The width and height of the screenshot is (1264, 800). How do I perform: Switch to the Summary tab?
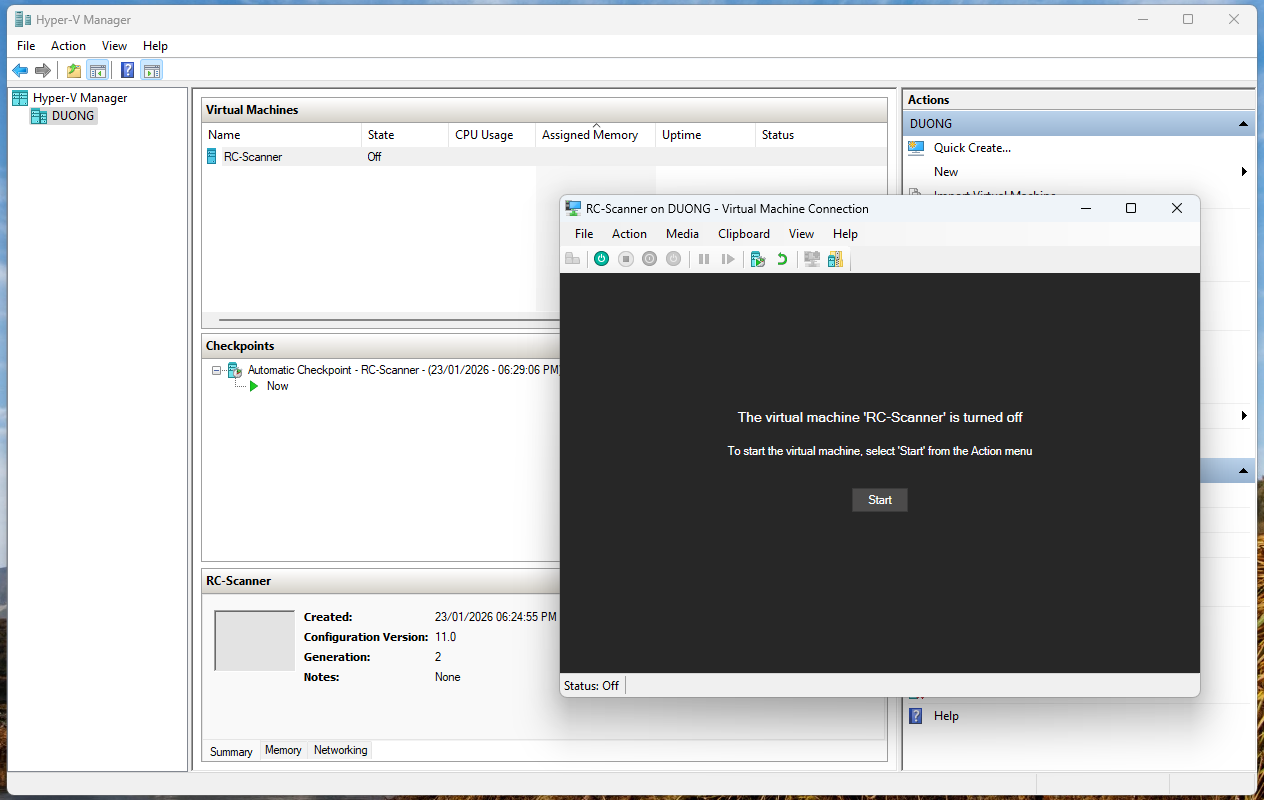click(x=231, y=751)
